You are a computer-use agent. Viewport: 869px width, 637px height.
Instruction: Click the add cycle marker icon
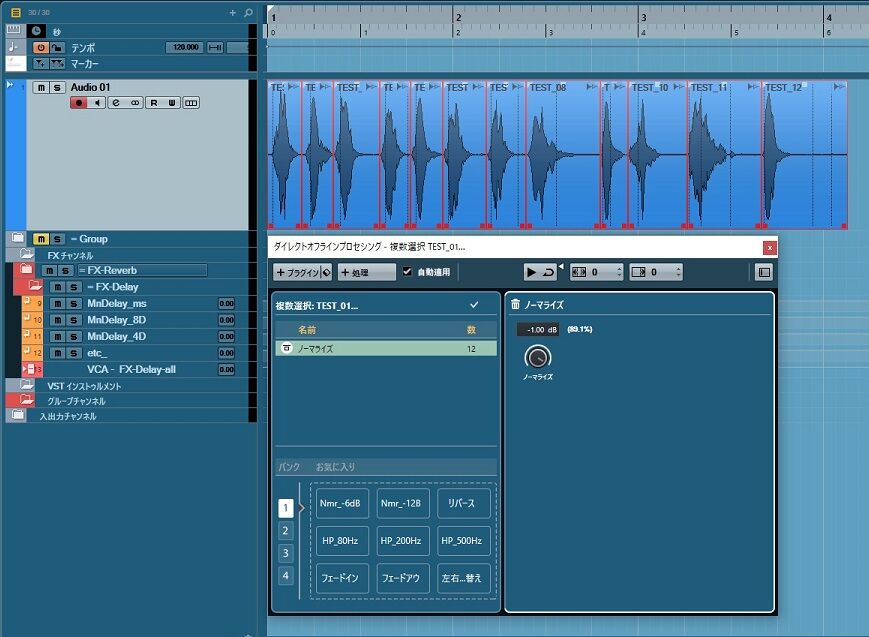(57, 64)
